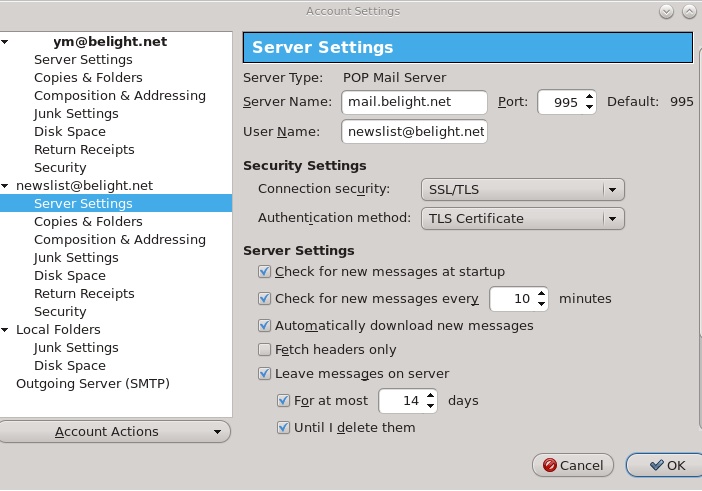
Task: Increase the Port number with up arrow
Action: [589, 97]
